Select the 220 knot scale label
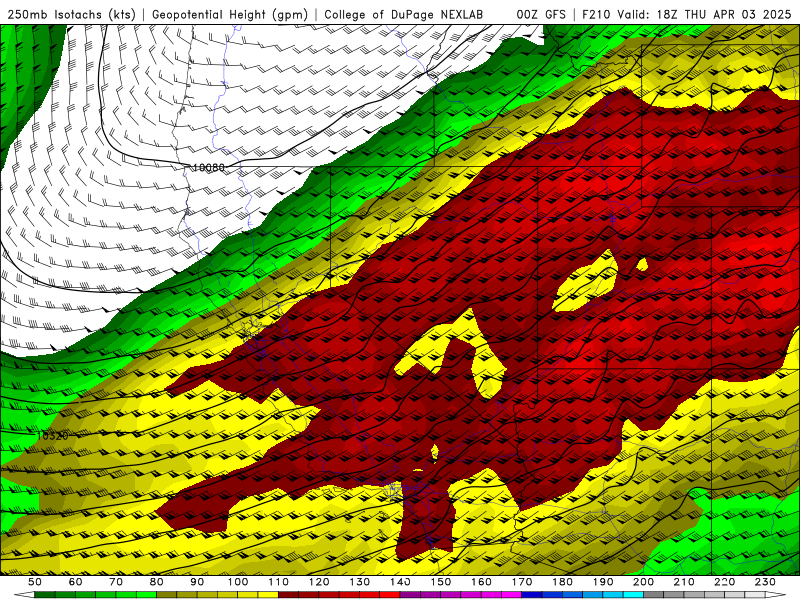This screenshot has width=800, height=600. [x=724, y=582]
